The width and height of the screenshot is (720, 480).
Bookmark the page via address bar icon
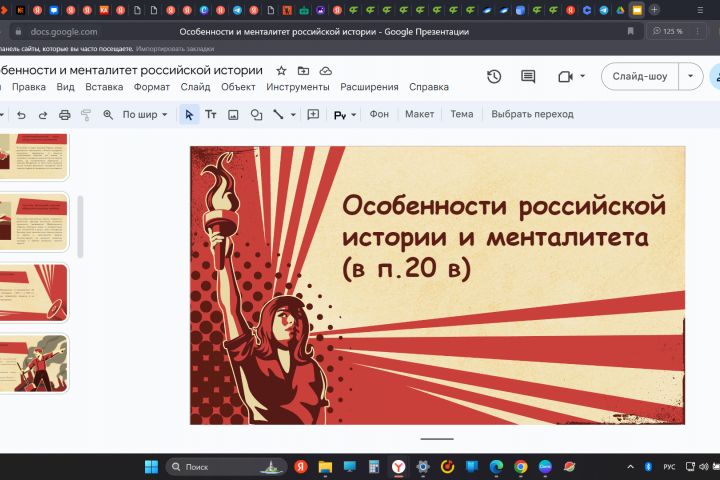[630, 31]
